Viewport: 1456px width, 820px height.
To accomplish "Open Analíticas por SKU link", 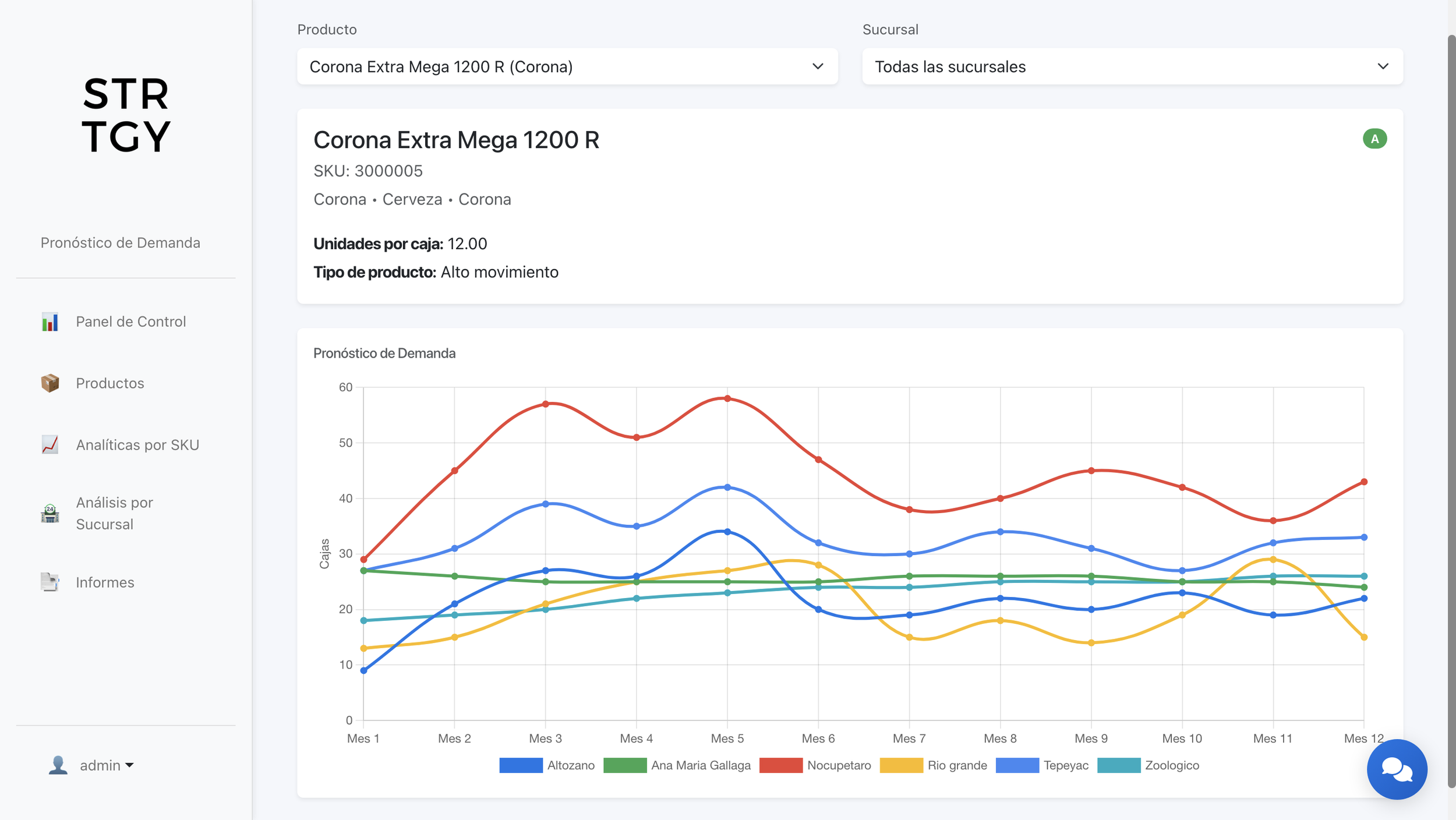I will pos(137,445).
